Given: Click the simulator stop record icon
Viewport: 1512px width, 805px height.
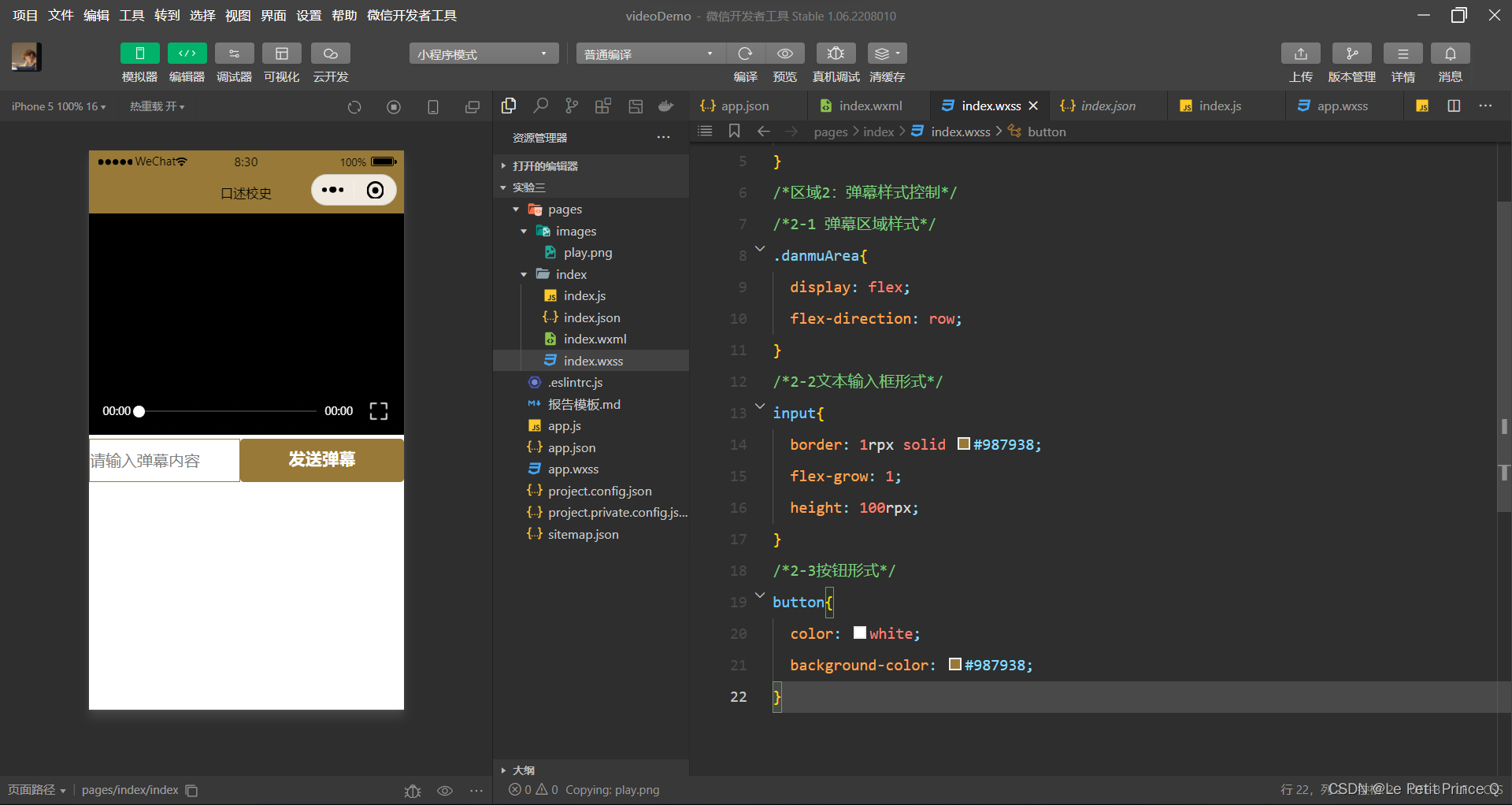Looking at the screenshot, I should point(394,107).
